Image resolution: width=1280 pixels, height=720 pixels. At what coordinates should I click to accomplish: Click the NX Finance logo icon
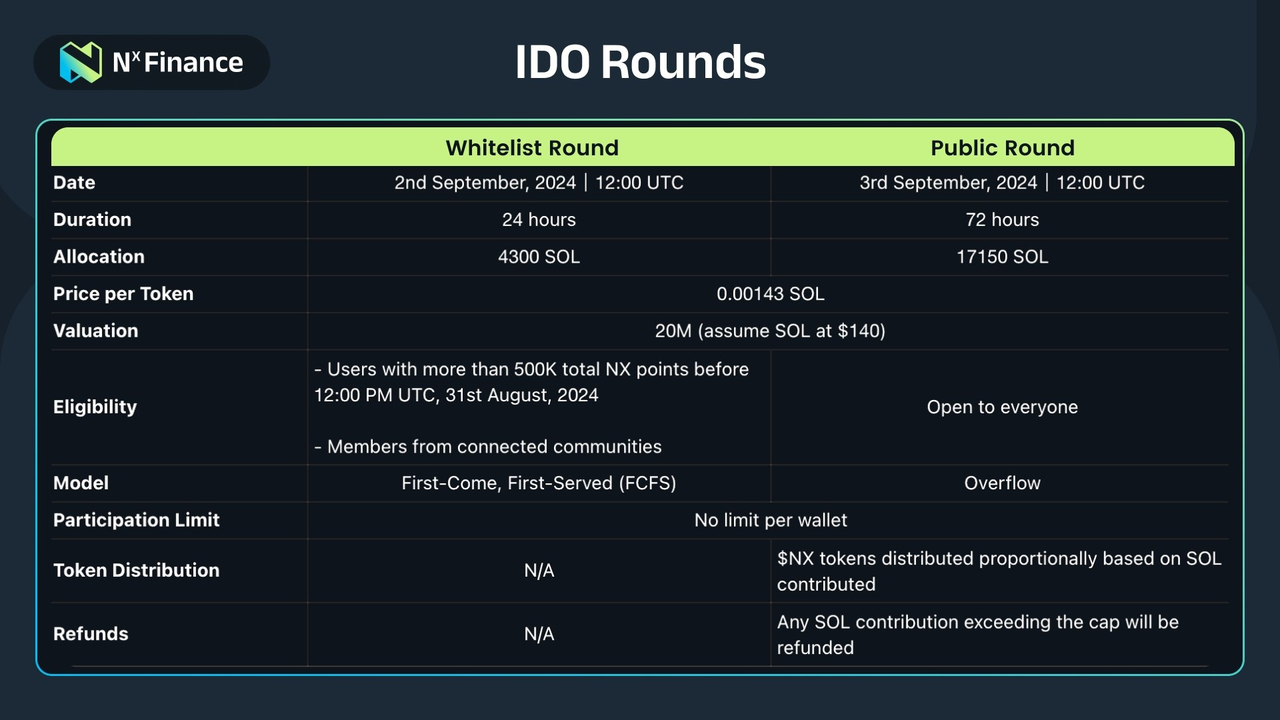click(81, 62)
